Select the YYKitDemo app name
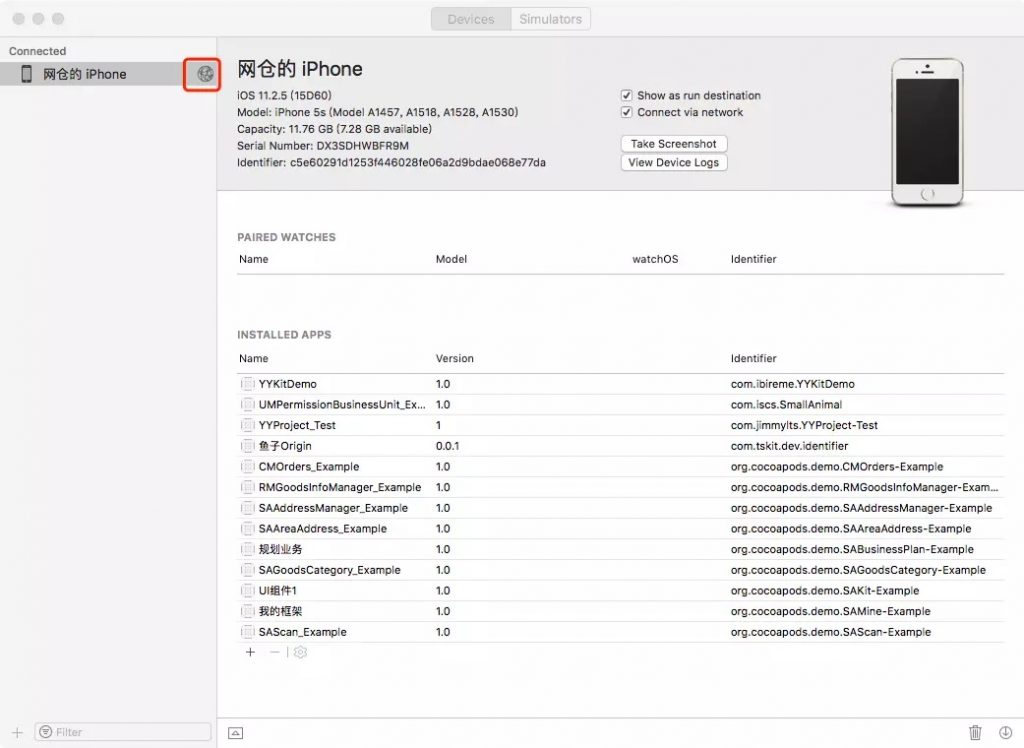 pos(287,384)
